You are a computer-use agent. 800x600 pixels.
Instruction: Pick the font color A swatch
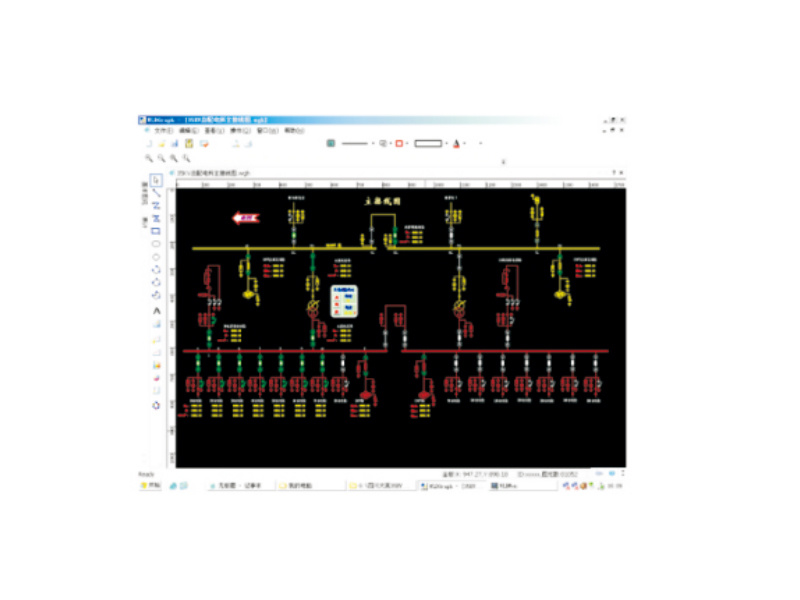tap(456, 144)
